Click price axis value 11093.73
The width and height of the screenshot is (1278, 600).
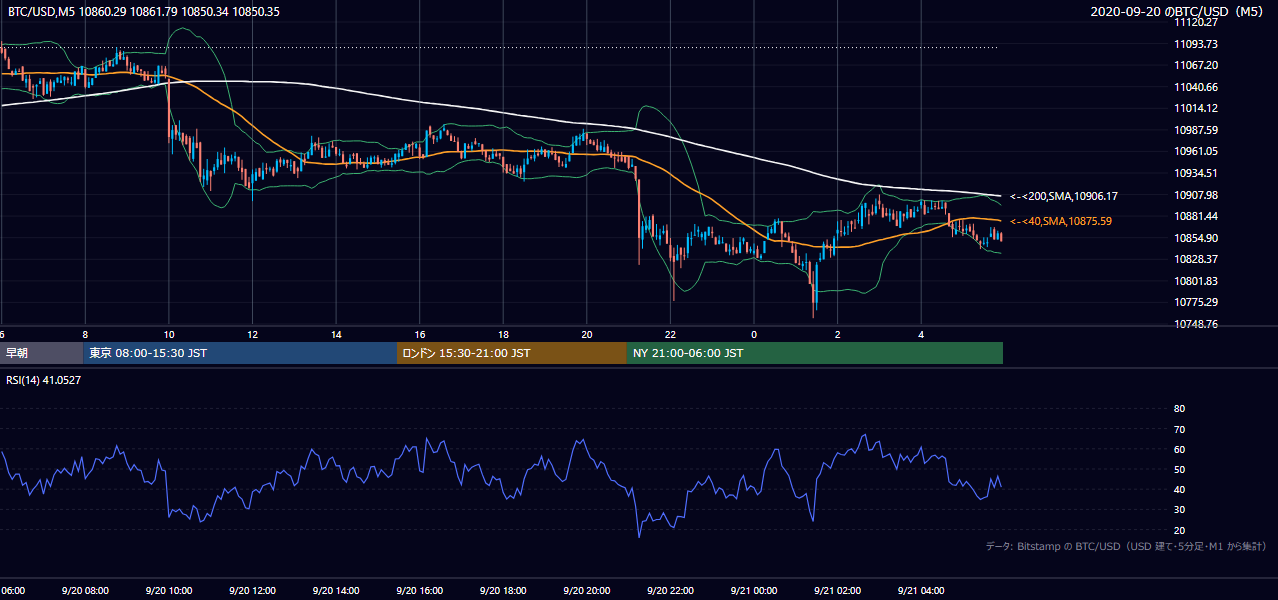point(1196,44)
